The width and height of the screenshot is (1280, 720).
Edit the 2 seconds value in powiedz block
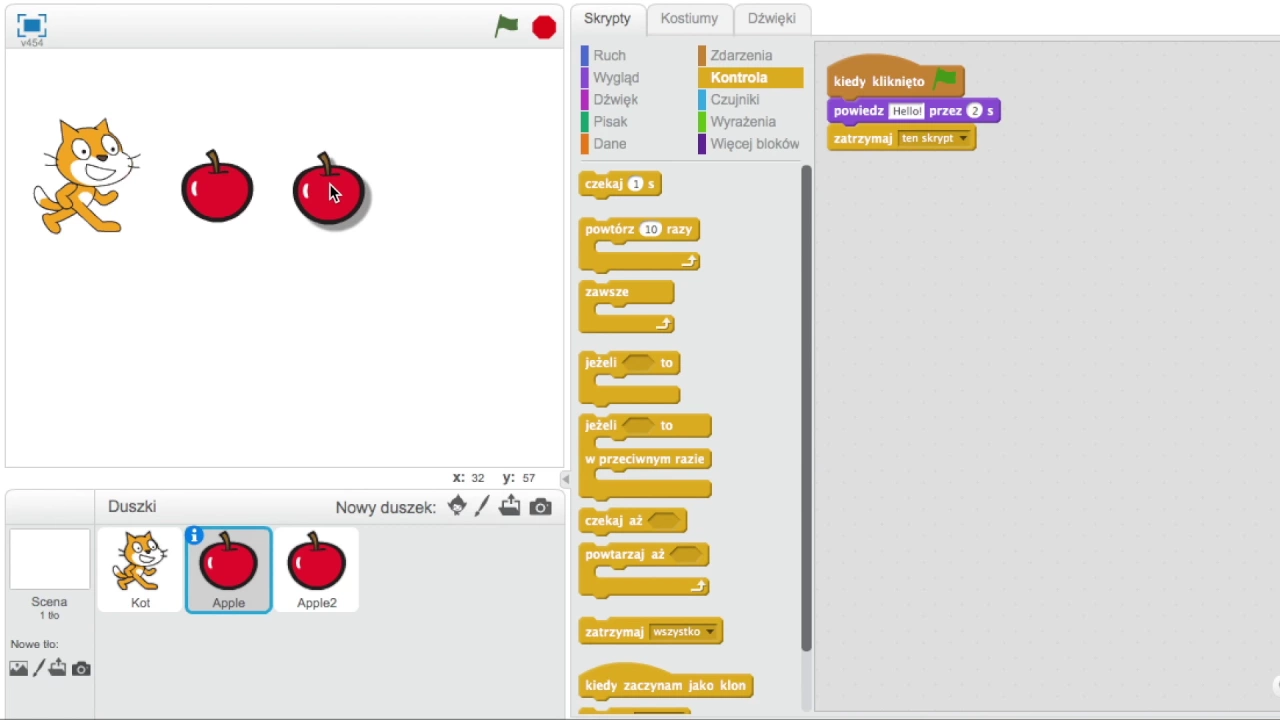[974, 111]
